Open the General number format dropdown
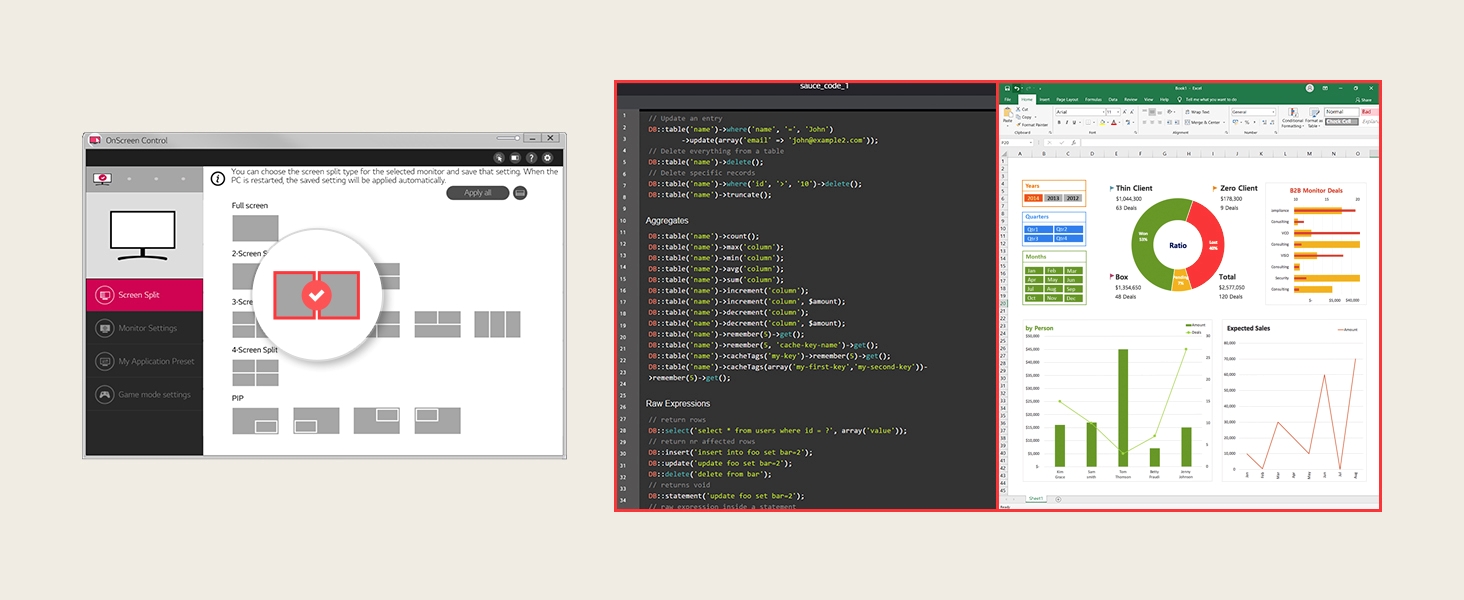Screen dimensions: 1464x600 pos(1253,112)
